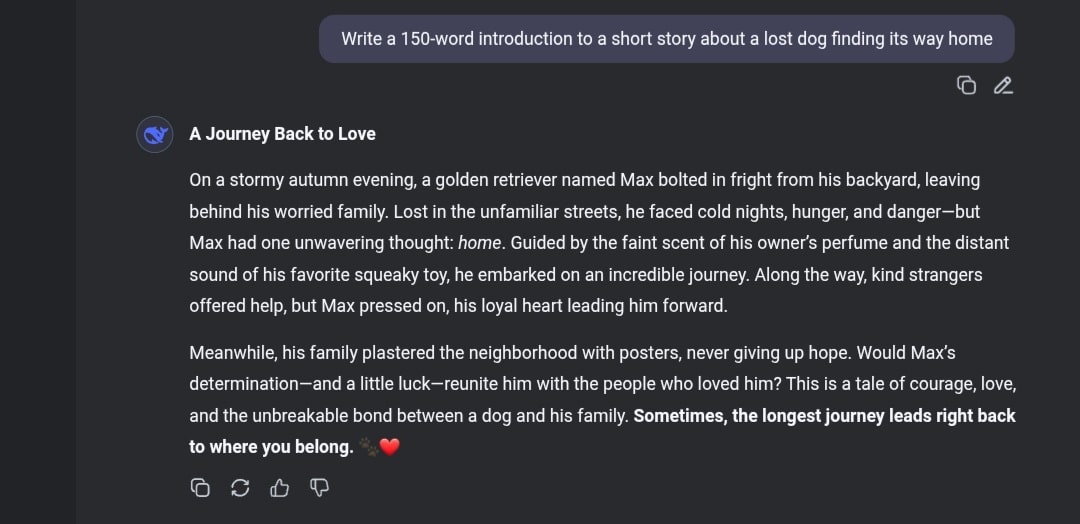Click the paw prints emoji
Viewport: 1080px width, 524px height.
(x=368, y=448)
